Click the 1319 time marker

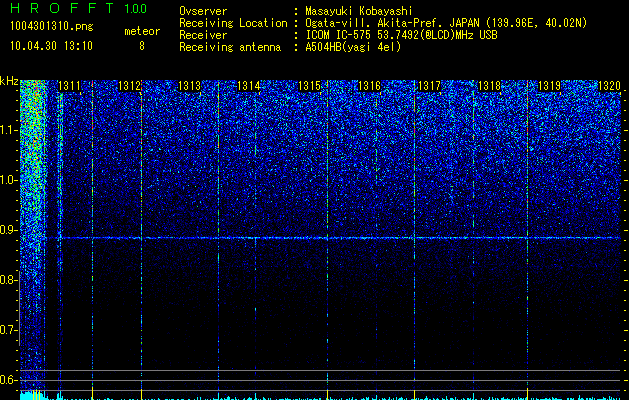click(x=549, y=86)
